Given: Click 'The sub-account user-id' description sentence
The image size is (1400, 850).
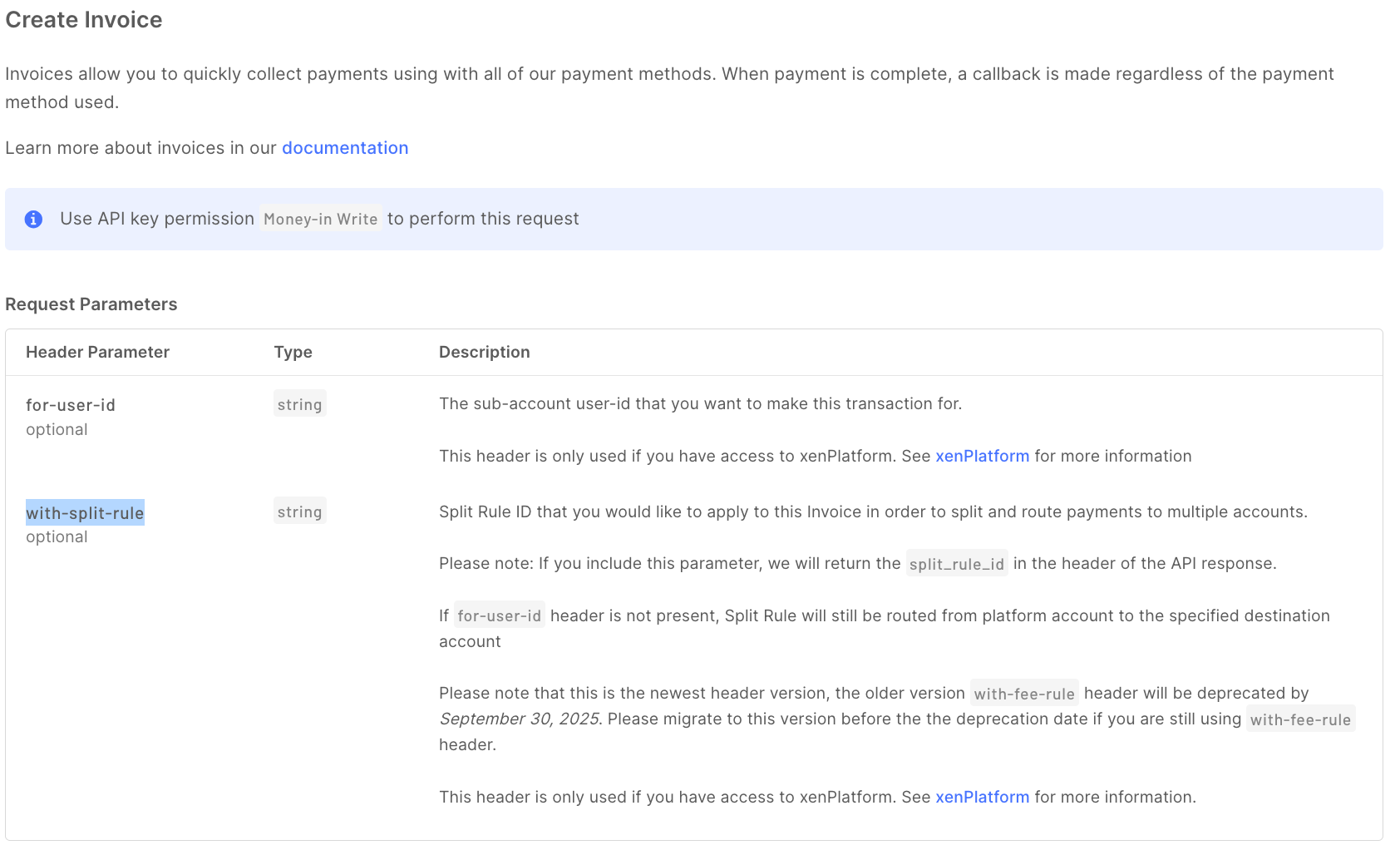Looking at the screenshot, I should 700,403.
